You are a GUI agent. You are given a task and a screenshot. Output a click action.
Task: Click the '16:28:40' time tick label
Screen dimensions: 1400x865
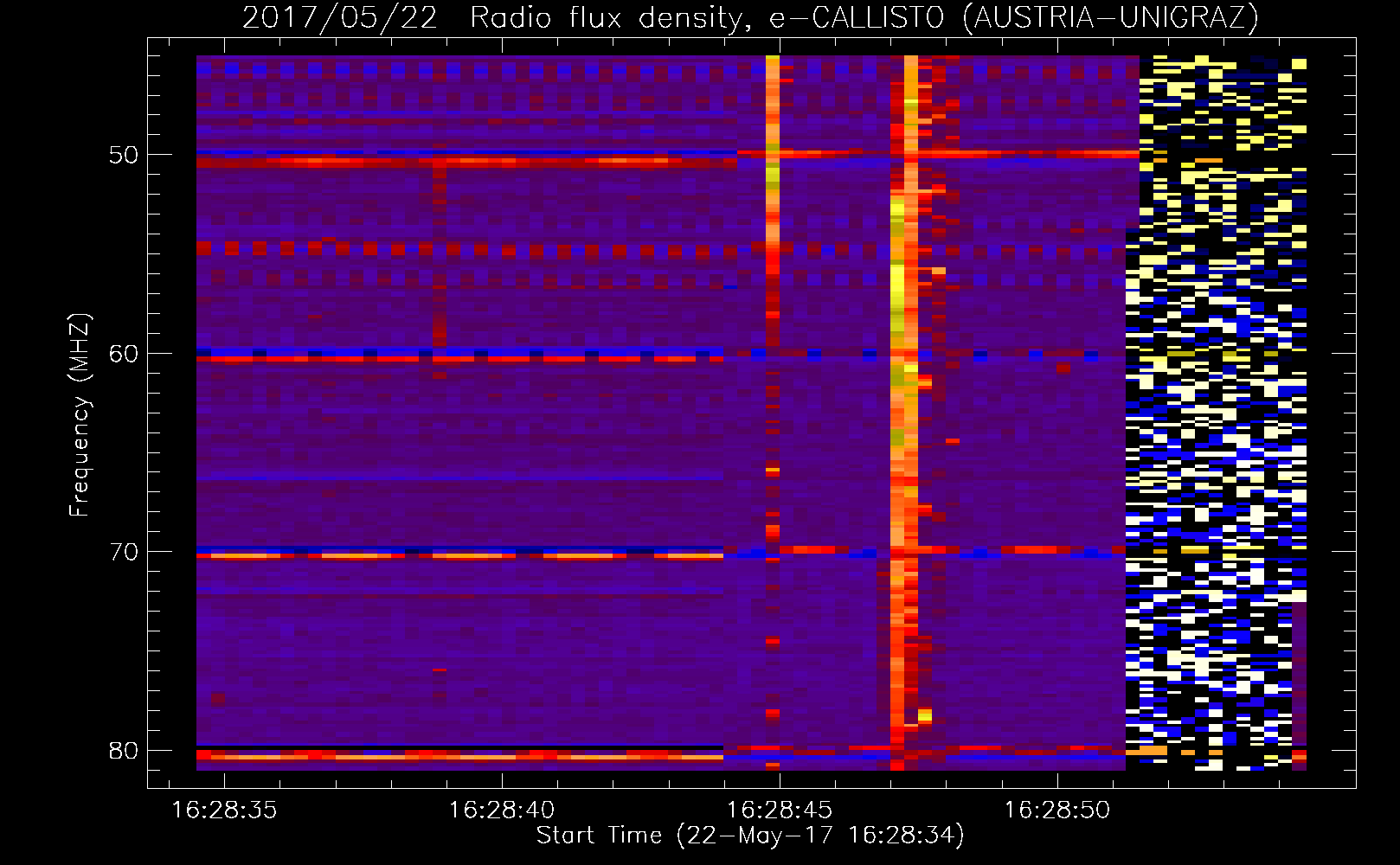(x=502, y=810)
